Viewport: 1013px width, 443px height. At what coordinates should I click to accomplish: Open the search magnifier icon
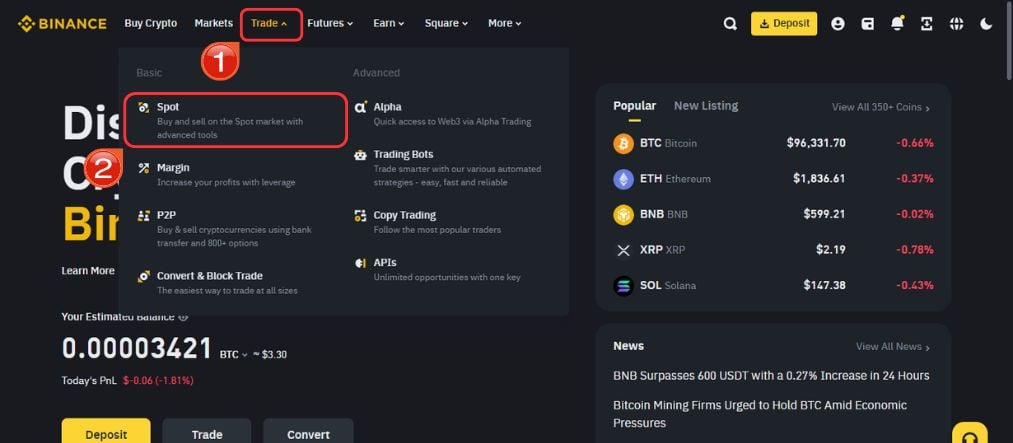pyautogui.click(x=730, y=24)
